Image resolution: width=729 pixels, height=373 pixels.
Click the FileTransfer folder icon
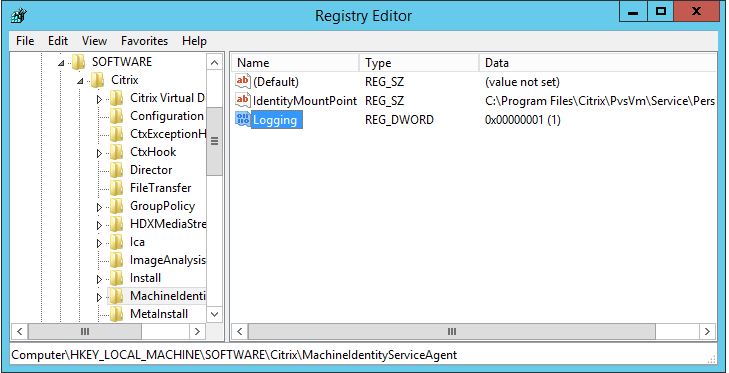click(x=116, y=188)
